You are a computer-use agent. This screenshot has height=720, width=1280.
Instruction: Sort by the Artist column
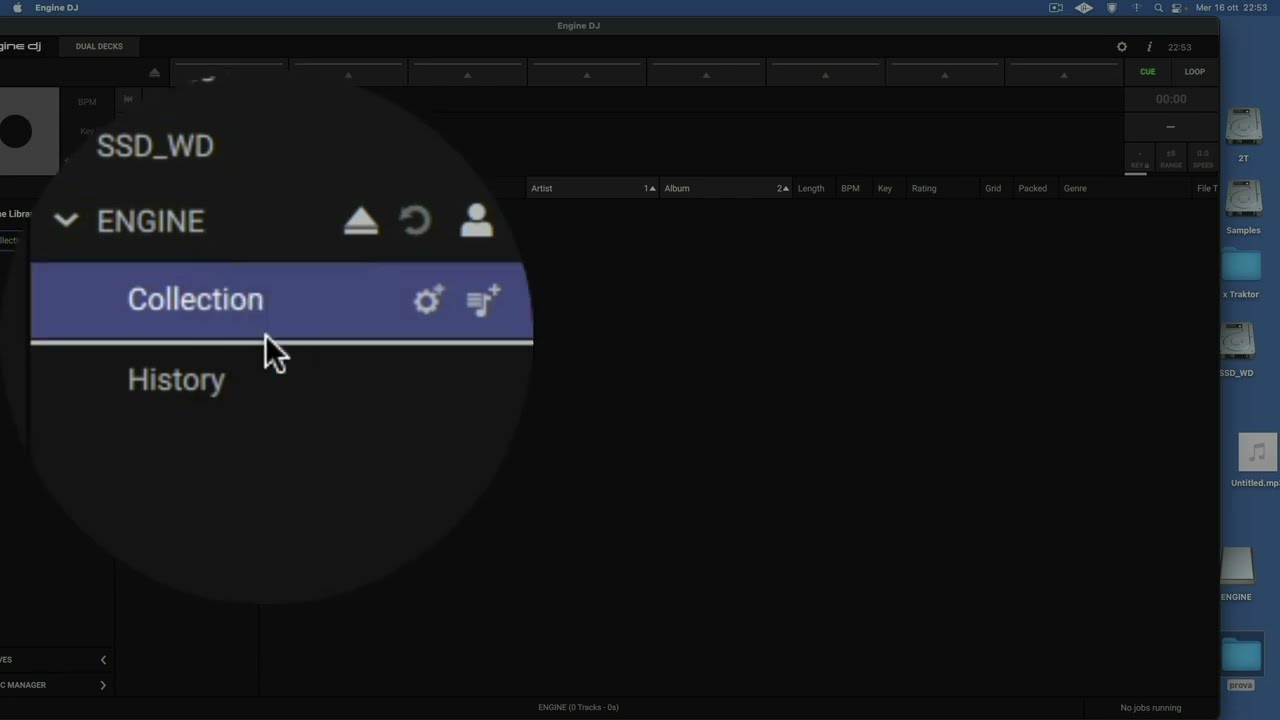pyautogui.click(x=592, y=188)
